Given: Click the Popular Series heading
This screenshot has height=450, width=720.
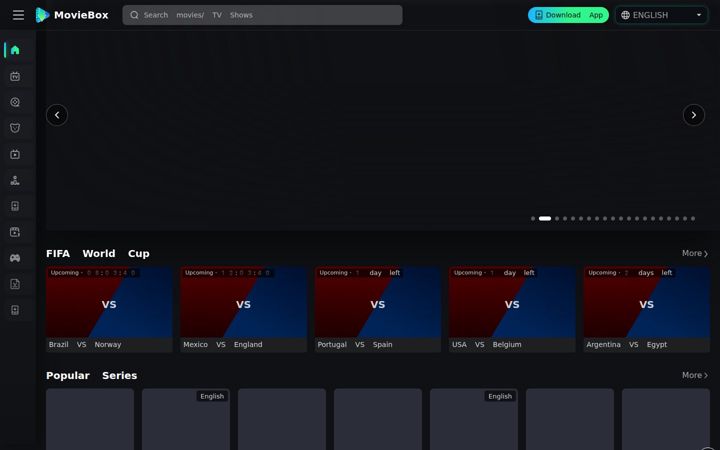Looking at the screenshot, I should (x=91, y=376).
